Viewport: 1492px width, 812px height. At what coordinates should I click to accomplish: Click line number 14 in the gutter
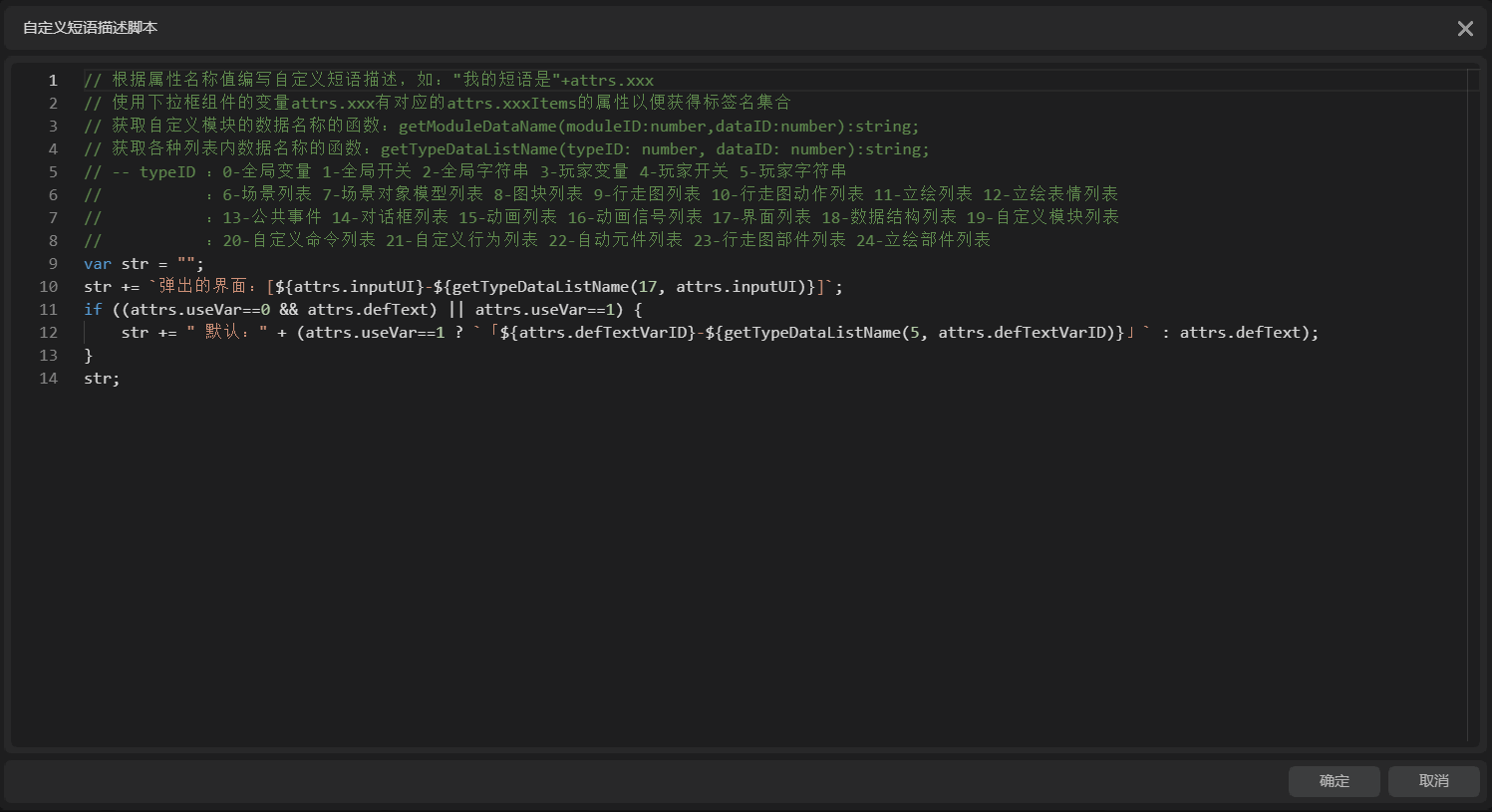click(x=49, y=378)
